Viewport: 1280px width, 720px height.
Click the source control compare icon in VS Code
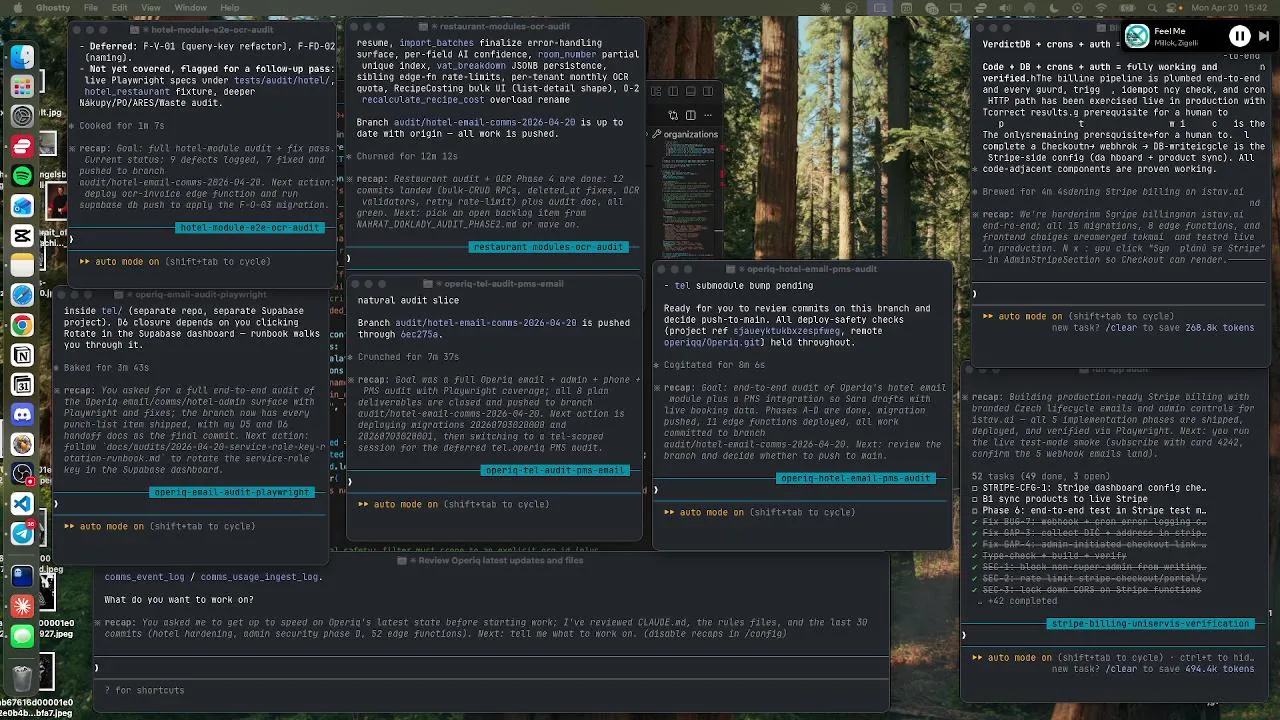(x=674, y=115)
